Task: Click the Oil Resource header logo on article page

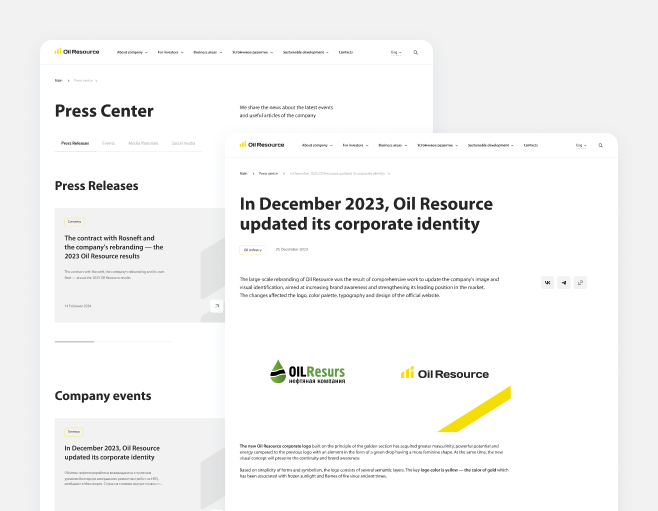Action: click(x=262, y=145)
